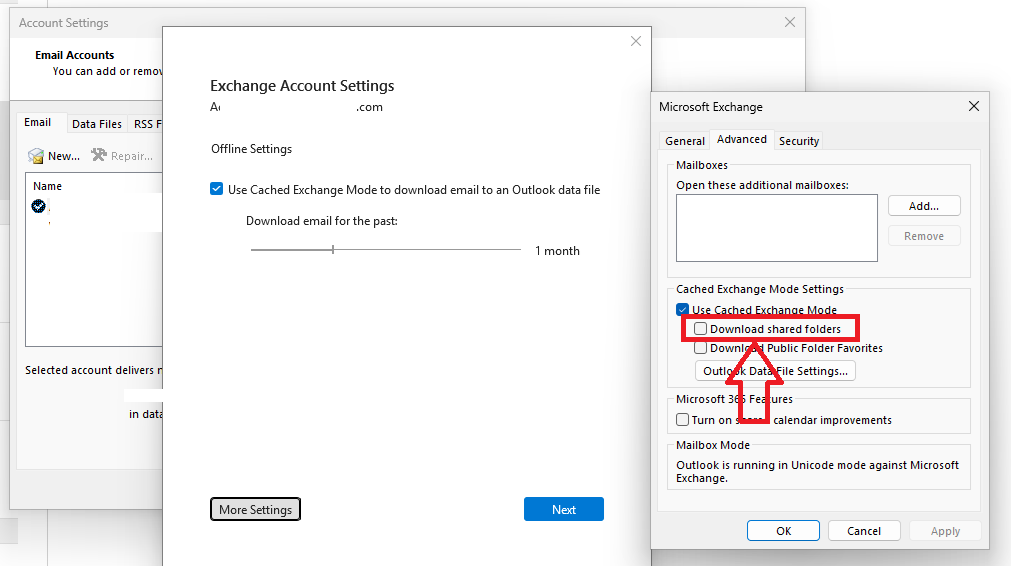This screenshot has height=566, width=1011.
Task: Close the Account Settings window
Action: (x=790, y=23)
